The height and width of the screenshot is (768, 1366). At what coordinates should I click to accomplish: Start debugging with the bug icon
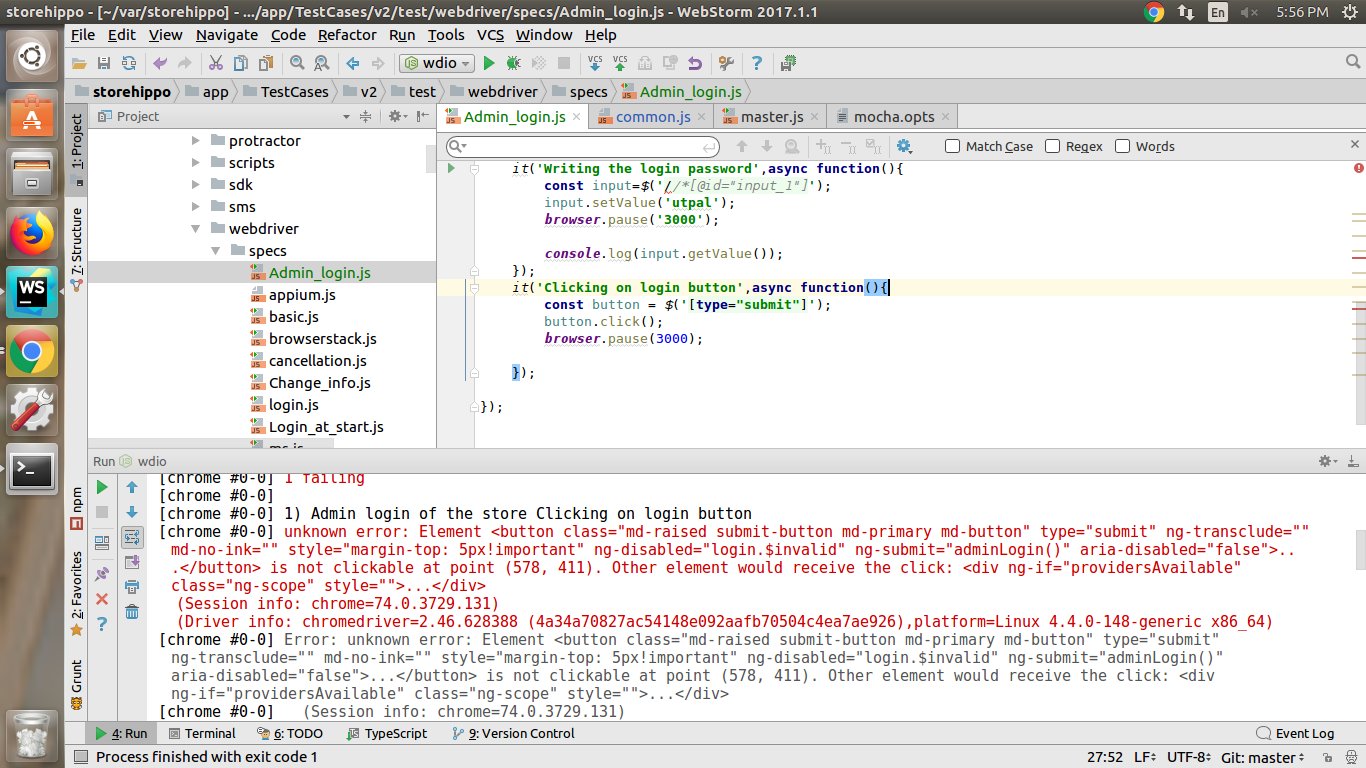click(x=514, y=62)
